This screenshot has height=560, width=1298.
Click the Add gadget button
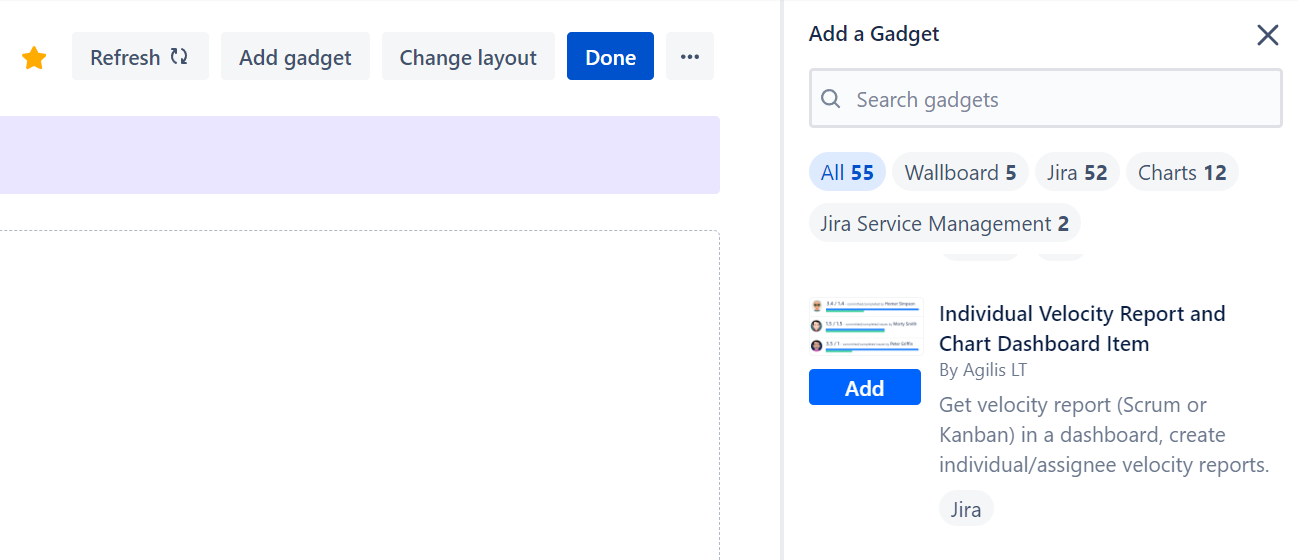(x=295, y=57)
